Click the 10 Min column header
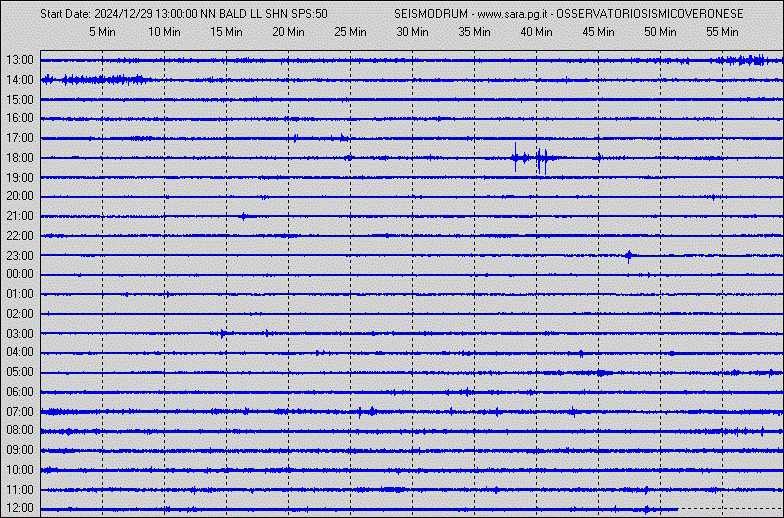 click(164, 32)
